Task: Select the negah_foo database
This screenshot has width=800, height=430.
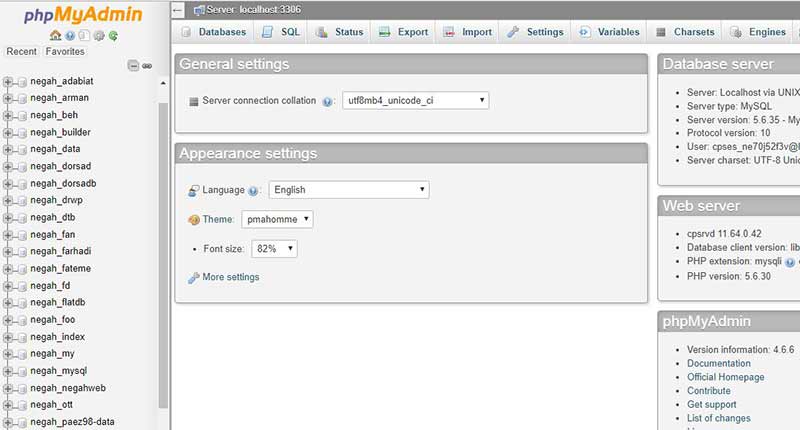Action: [53, 319]
